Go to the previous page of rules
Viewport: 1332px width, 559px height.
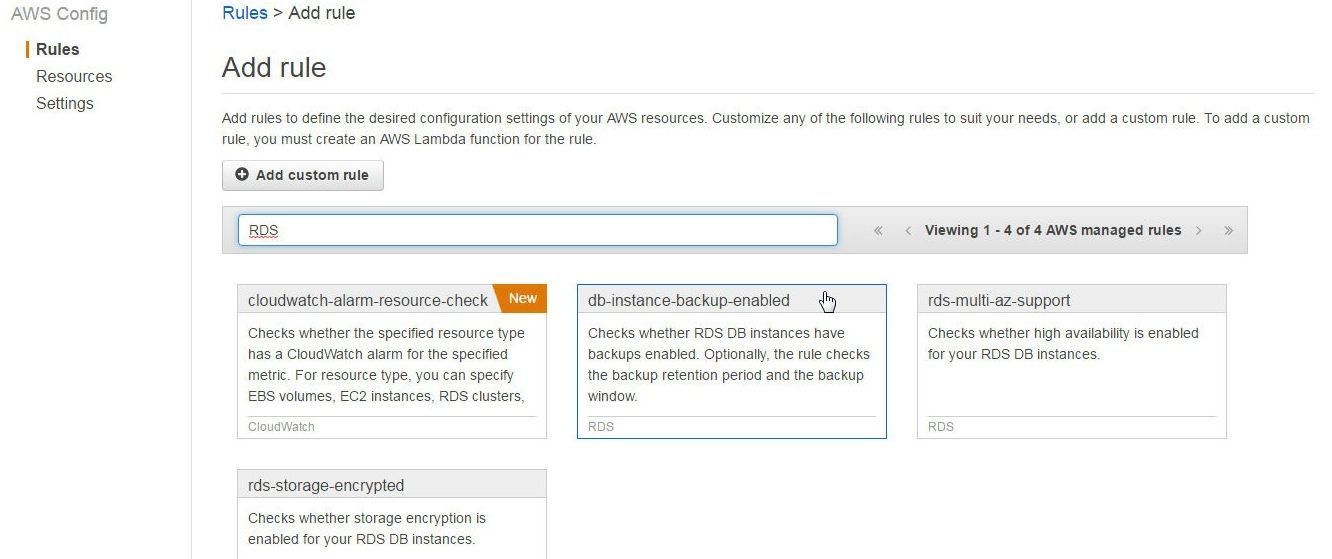tap(908, 230)
